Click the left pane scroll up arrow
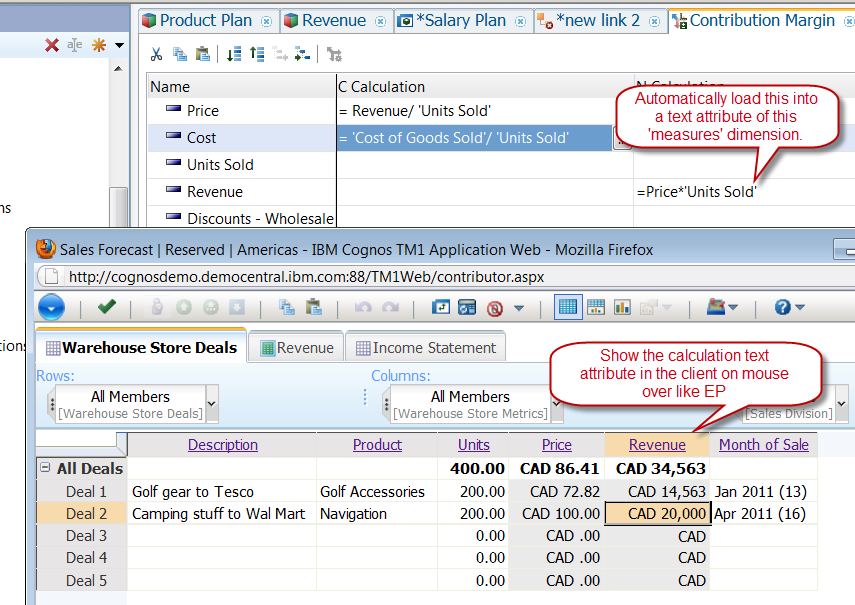 tap(118, 69)
